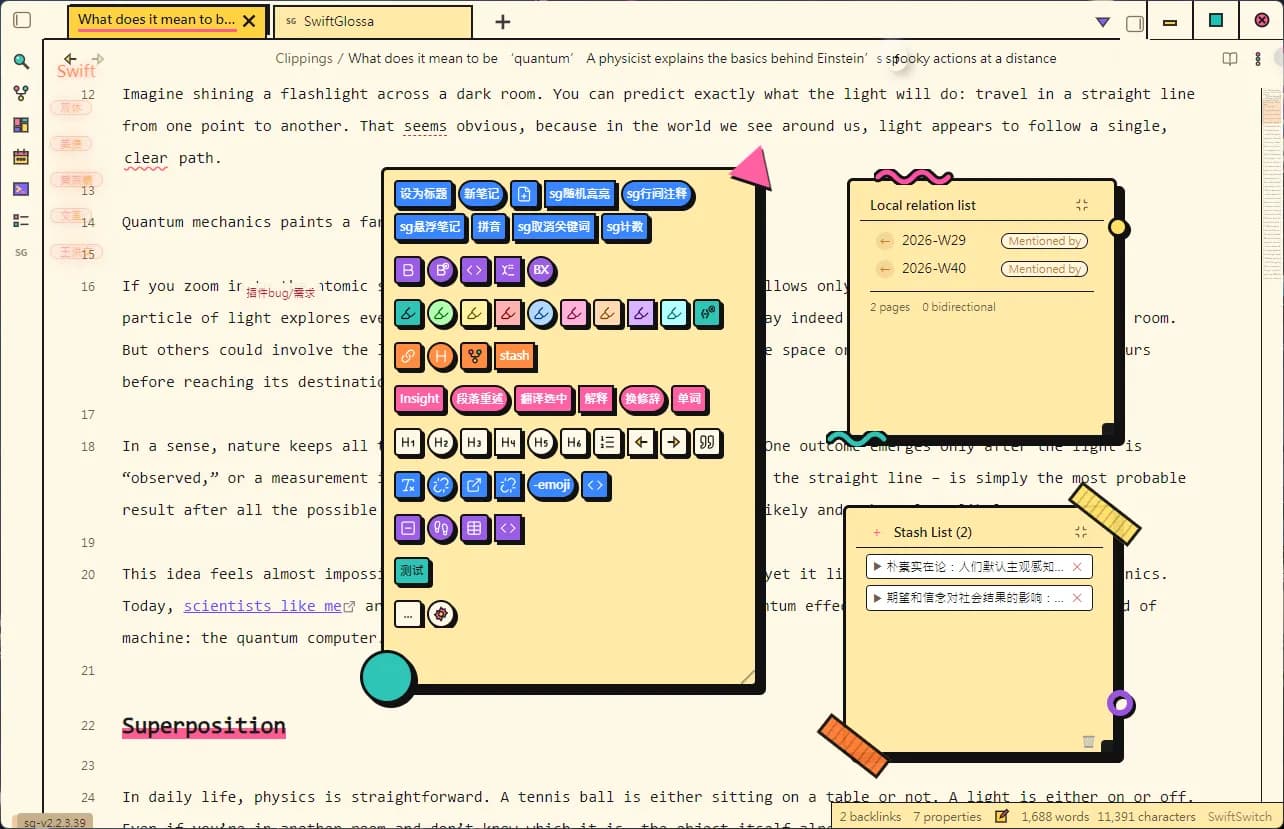Open toolbar settings gear icon
1284x829 pixels.
coord(440,613)
